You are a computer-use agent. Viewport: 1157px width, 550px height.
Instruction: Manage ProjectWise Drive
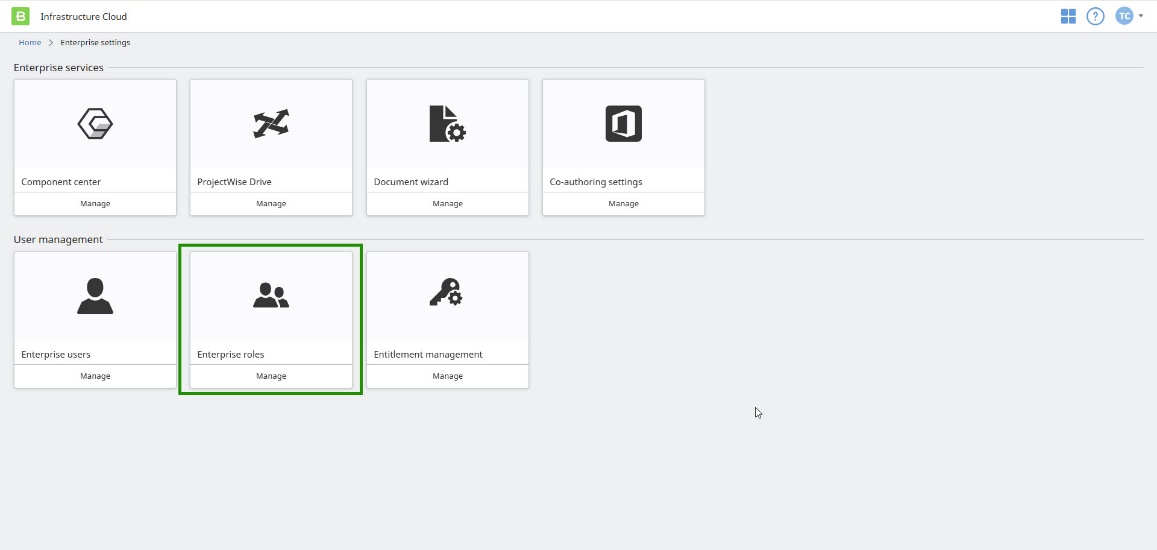coord(271,204)
